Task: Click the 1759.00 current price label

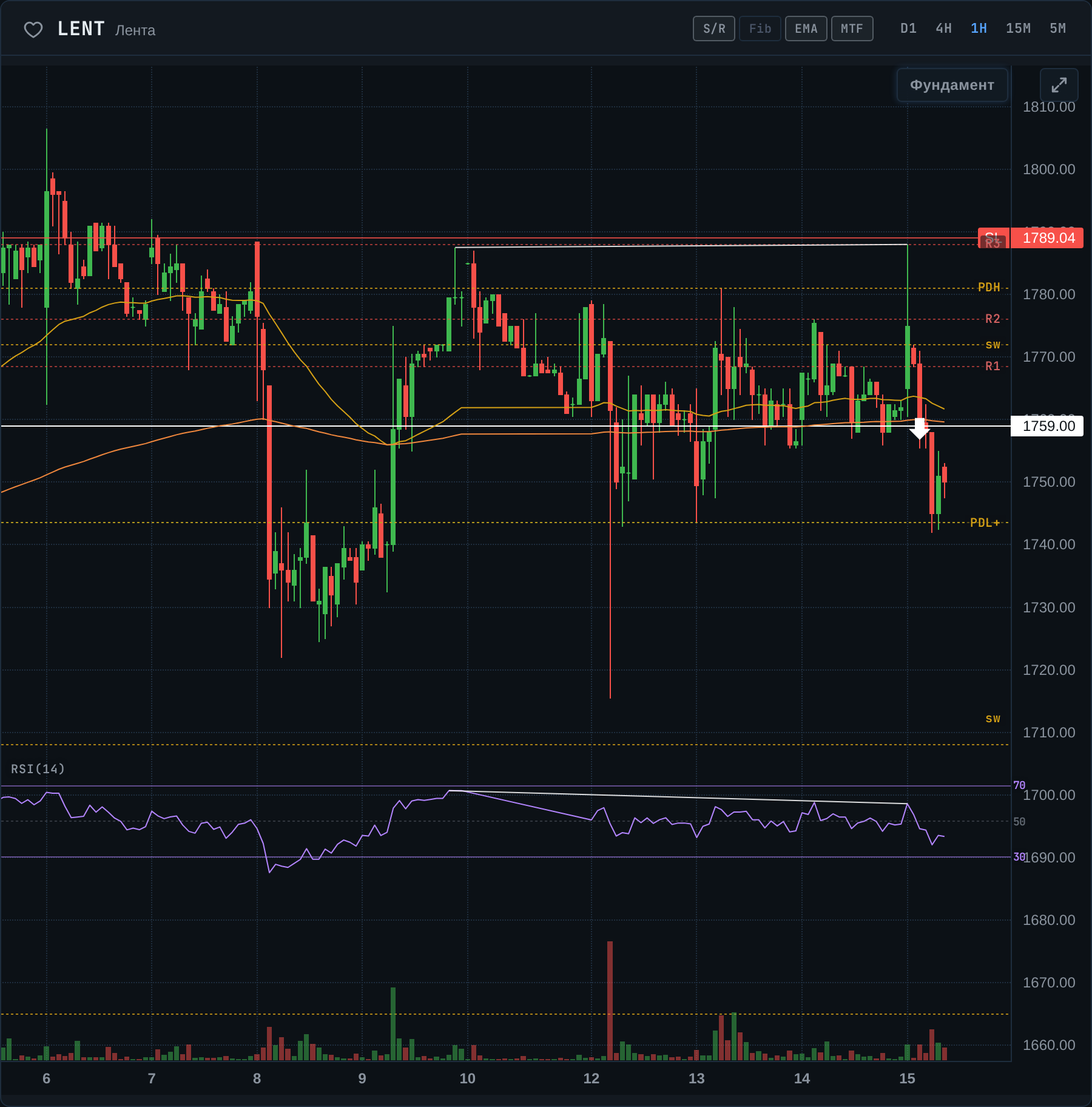Action: (1048, 426)
